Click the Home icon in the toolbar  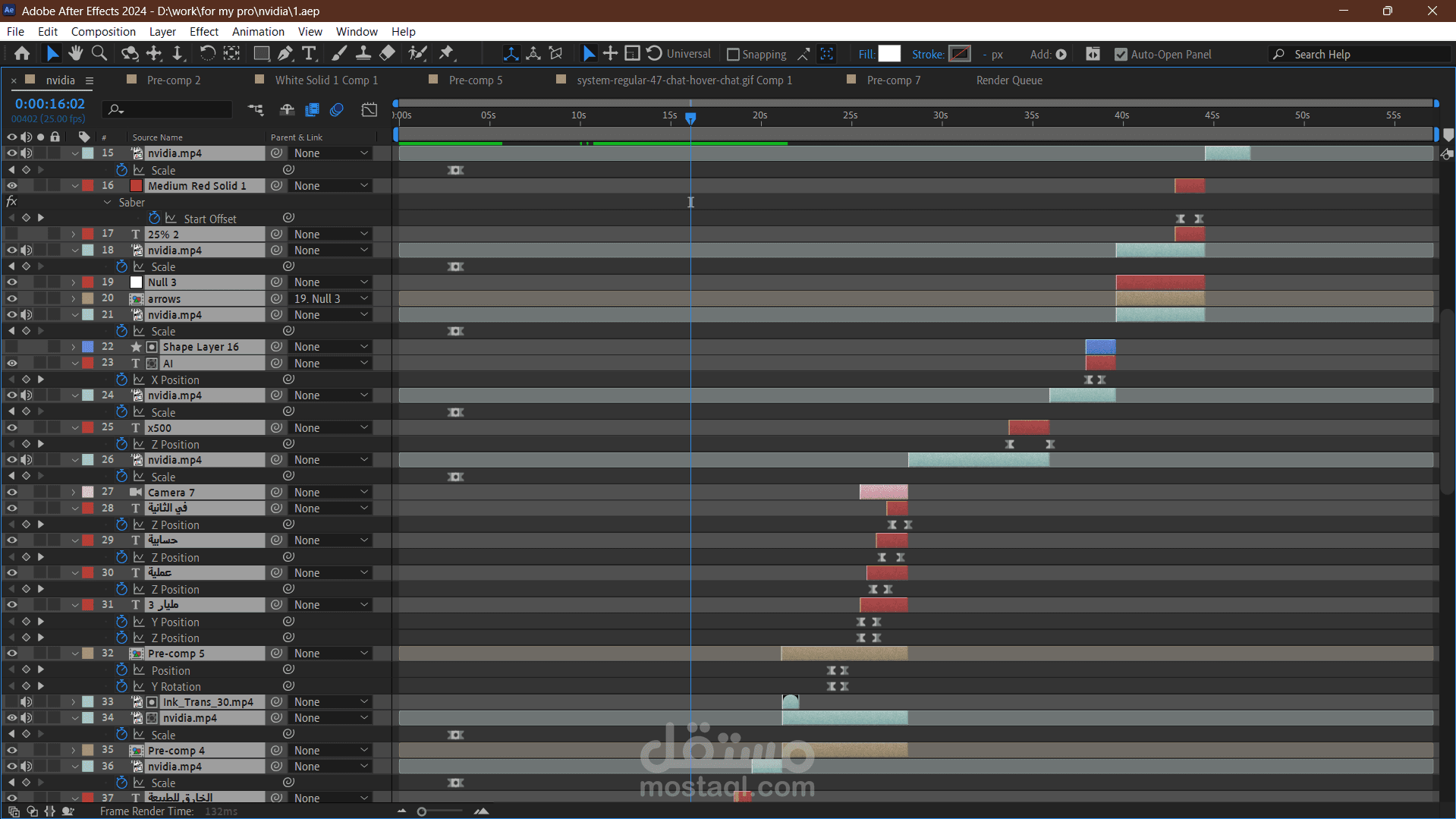click(x=22, y=54)
